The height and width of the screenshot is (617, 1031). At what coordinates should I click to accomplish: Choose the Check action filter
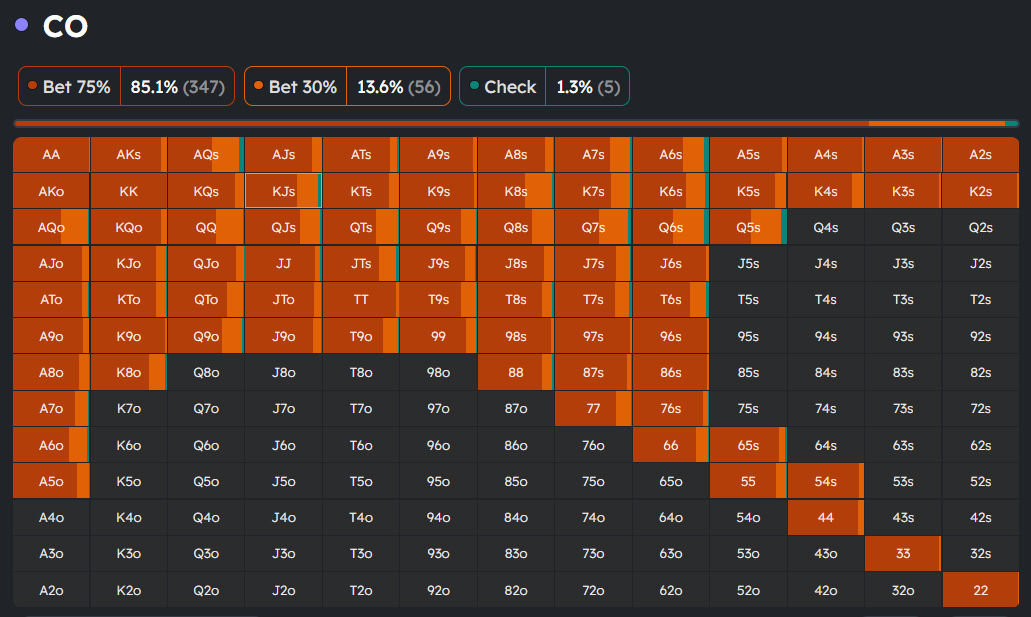[x=544, y=87]
